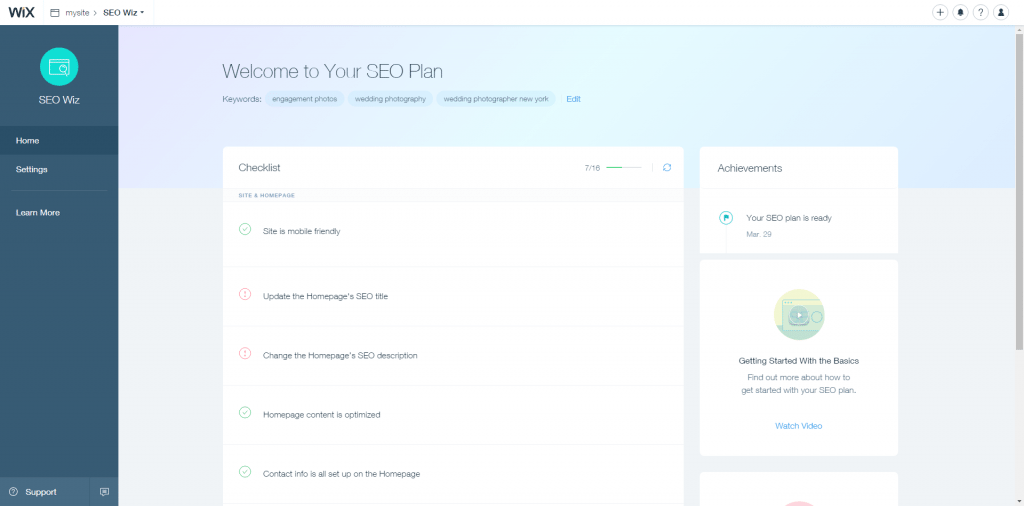Click the 7/16 checklist progress bar
Viewport: 1024px width, 506px height.
624,168
